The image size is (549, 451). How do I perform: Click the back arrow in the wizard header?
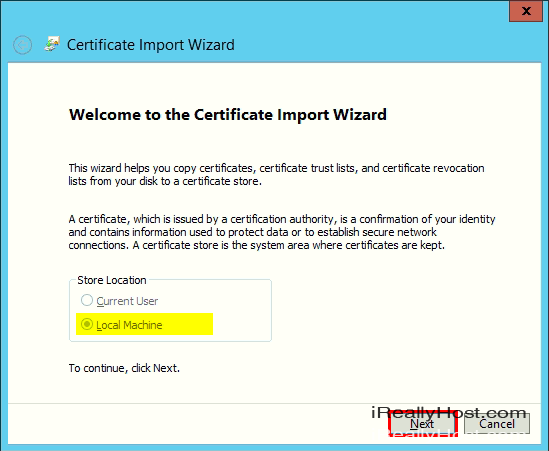click(x=22, y=45)
